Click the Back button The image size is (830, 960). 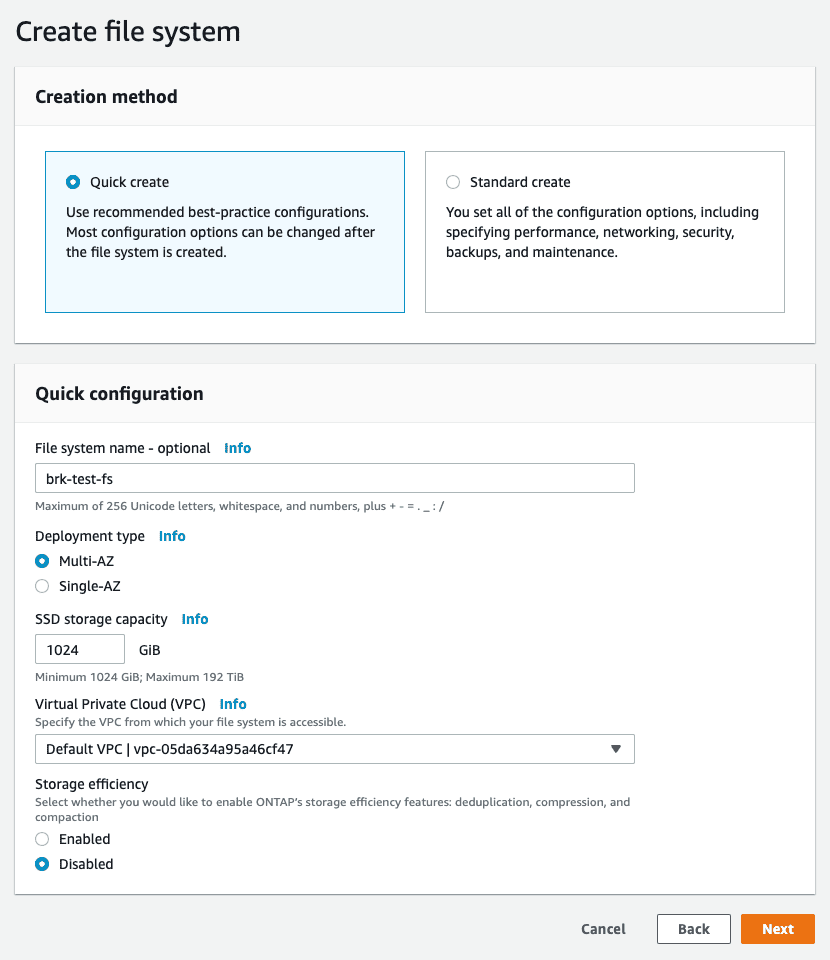(x=693, y=929)
